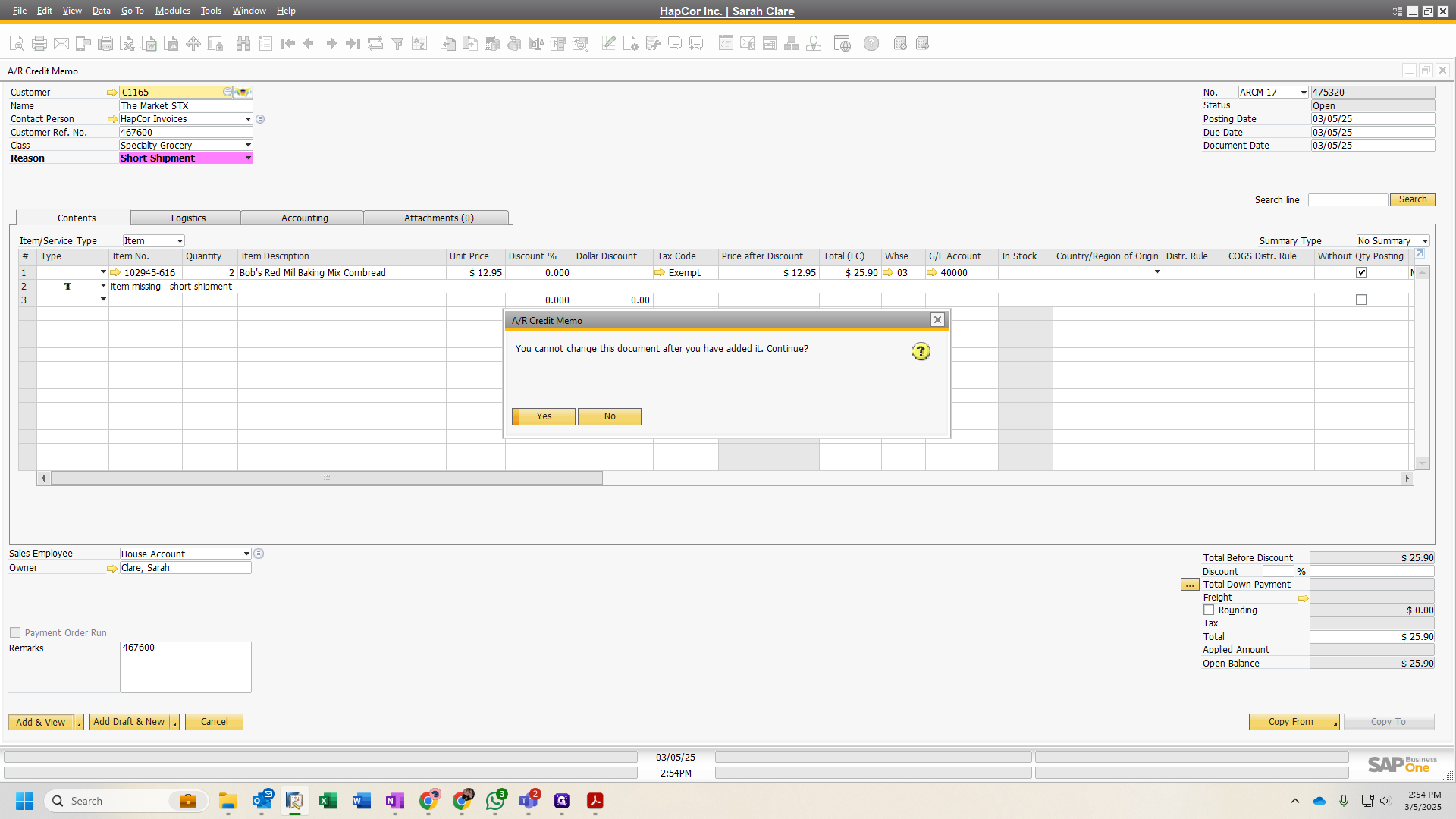The height and width of the screenshot is (819, 1456).
Task: Open Outlook from the taskbar
Action: point(262,801)
